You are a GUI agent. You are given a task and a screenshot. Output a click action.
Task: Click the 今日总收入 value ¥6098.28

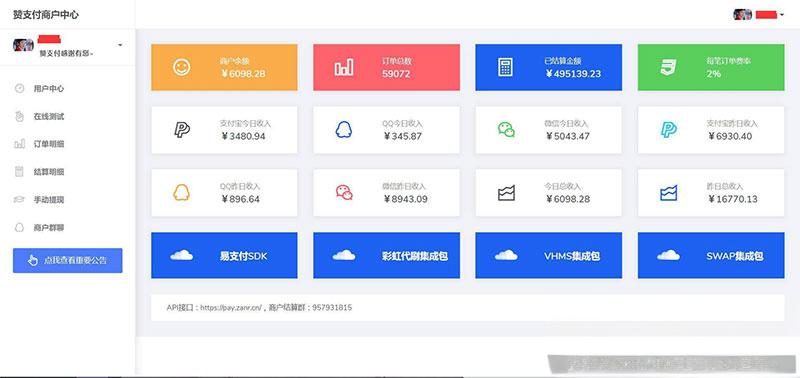pos(567,199)
